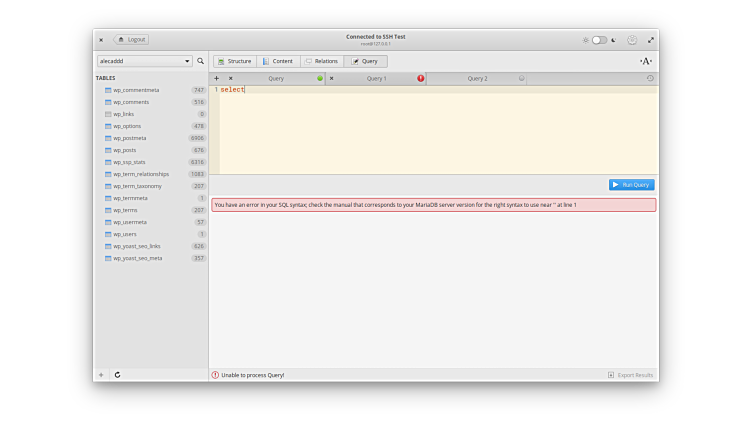The width and height of the screenshot is (752, 423).
Task: Open the preferences gear icon in header
Action: [632, 40]
